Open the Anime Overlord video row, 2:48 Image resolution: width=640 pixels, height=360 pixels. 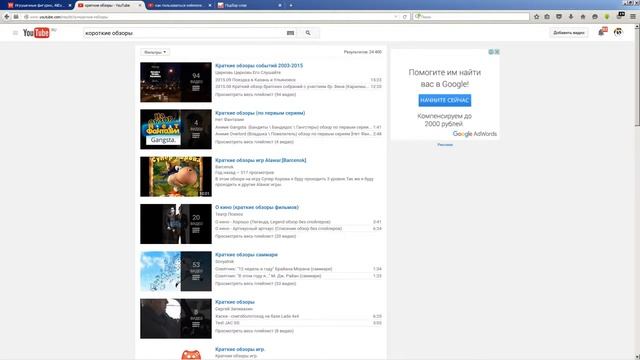click(298, 134)
